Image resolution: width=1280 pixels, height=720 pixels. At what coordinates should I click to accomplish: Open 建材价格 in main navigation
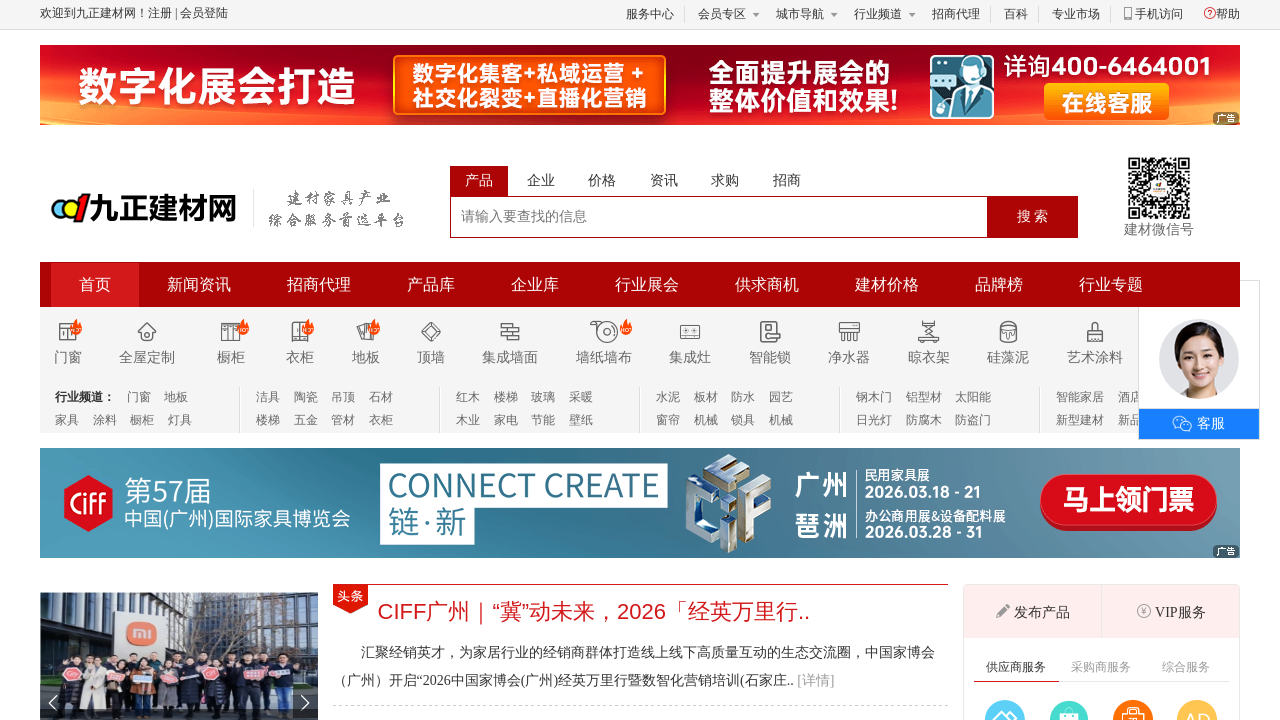(887, 285)
